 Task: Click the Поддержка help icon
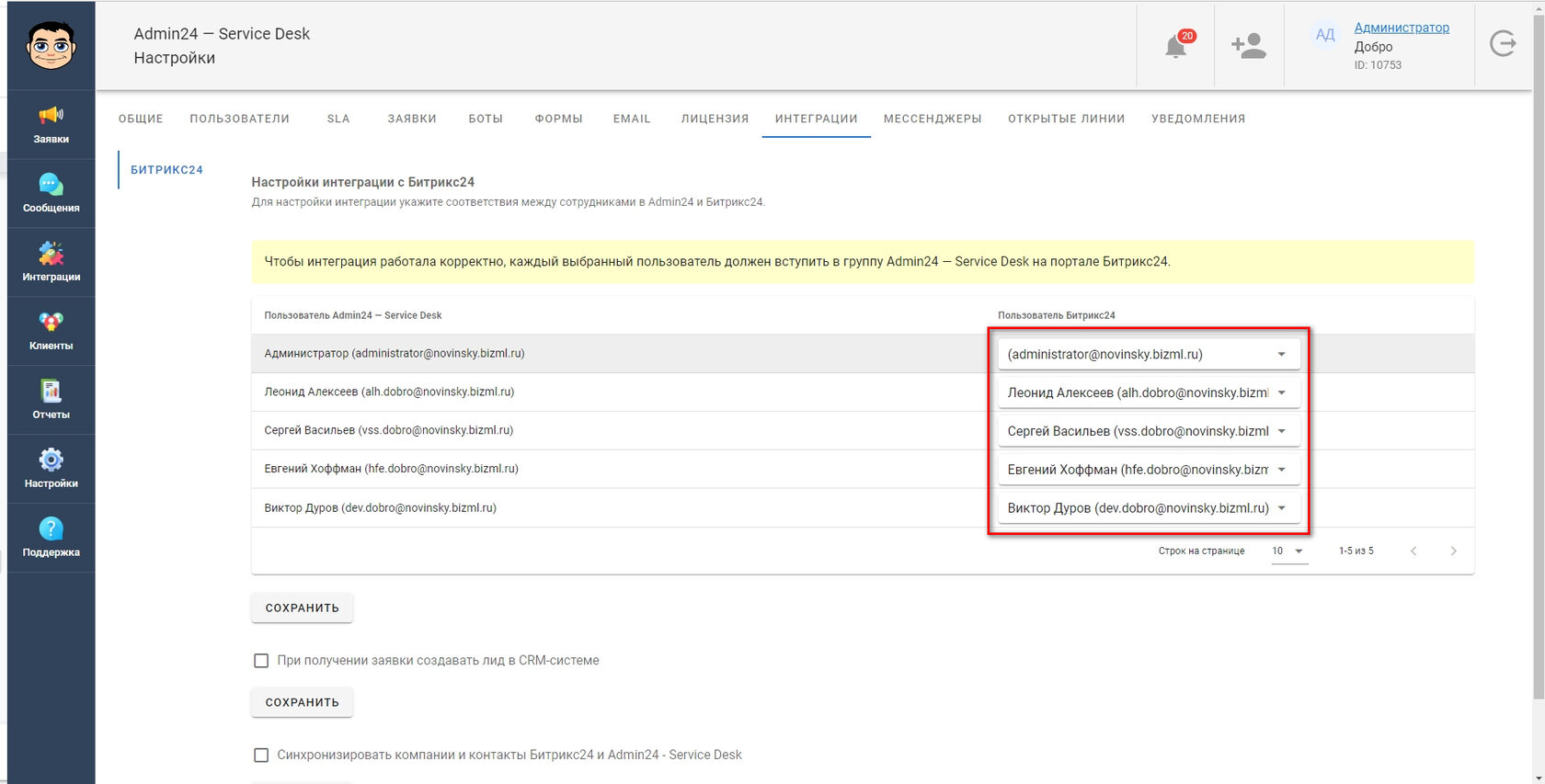pos(51,539)
